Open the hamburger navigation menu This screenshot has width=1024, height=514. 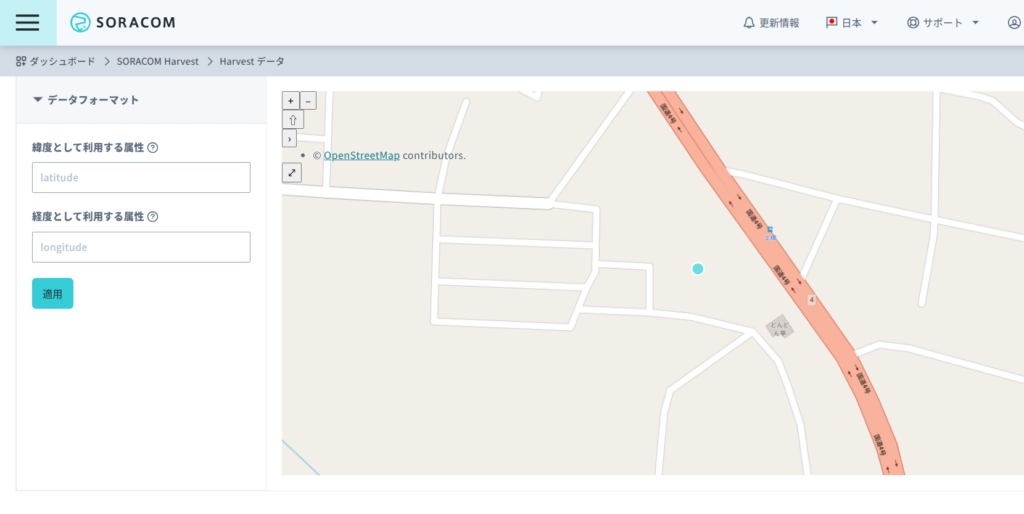27,23
